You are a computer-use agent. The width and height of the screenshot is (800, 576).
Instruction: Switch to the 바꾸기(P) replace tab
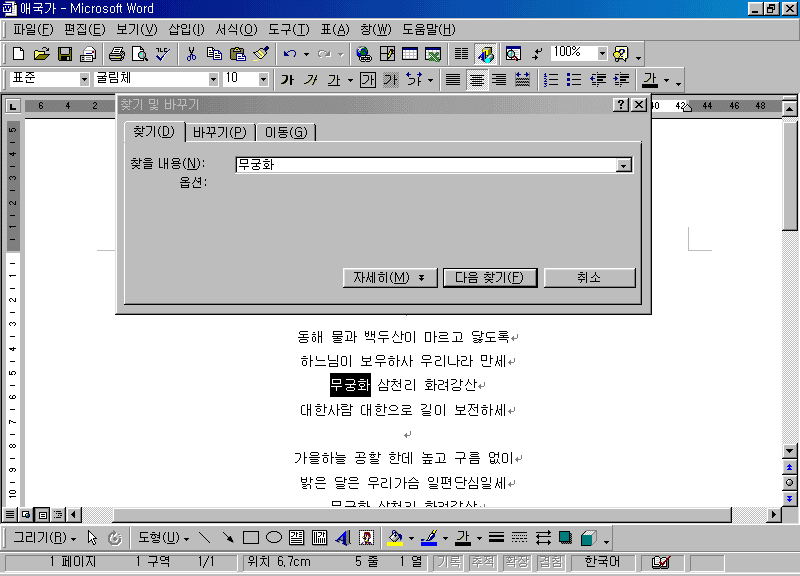[220, 133]
